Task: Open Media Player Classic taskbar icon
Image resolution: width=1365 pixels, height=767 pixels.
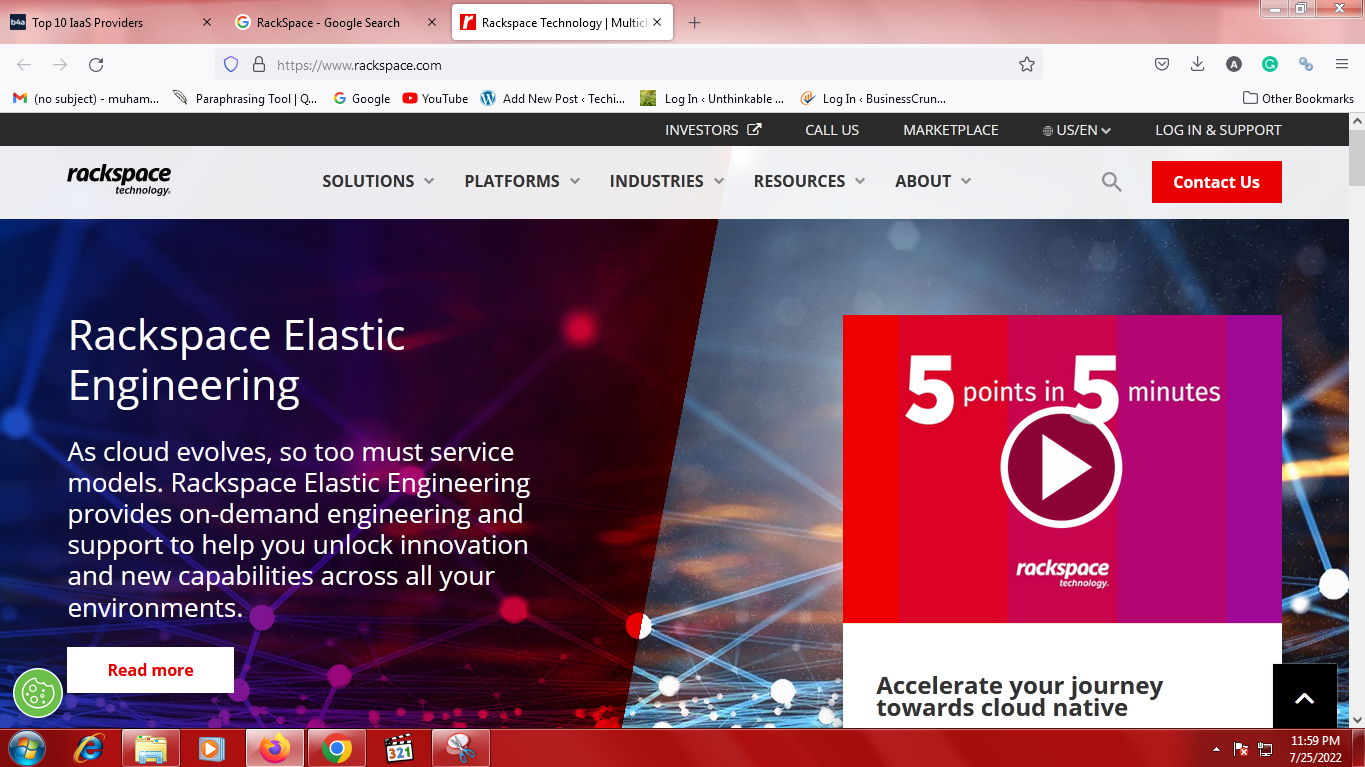Action: click(399, 748)
